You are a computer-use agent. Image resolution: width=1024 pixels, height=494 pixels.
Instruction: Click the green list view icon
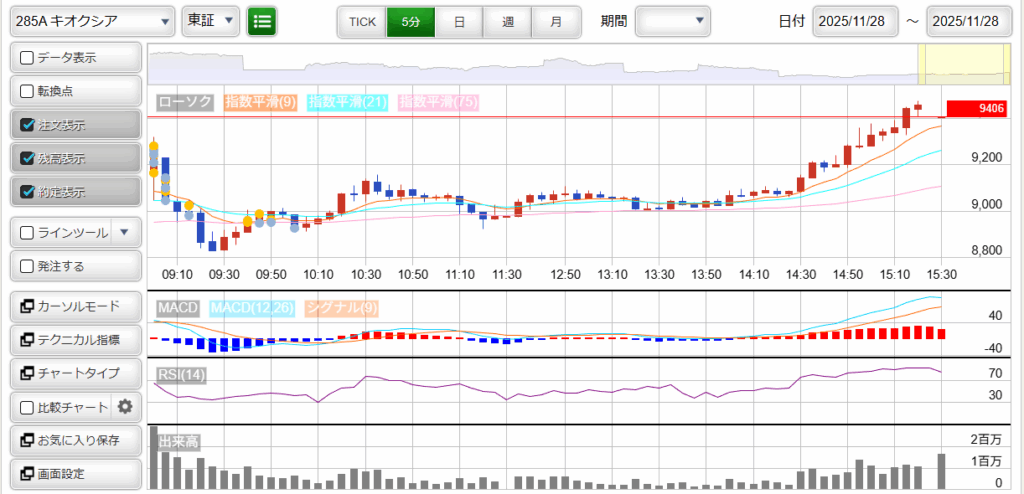tap(262, 21)
